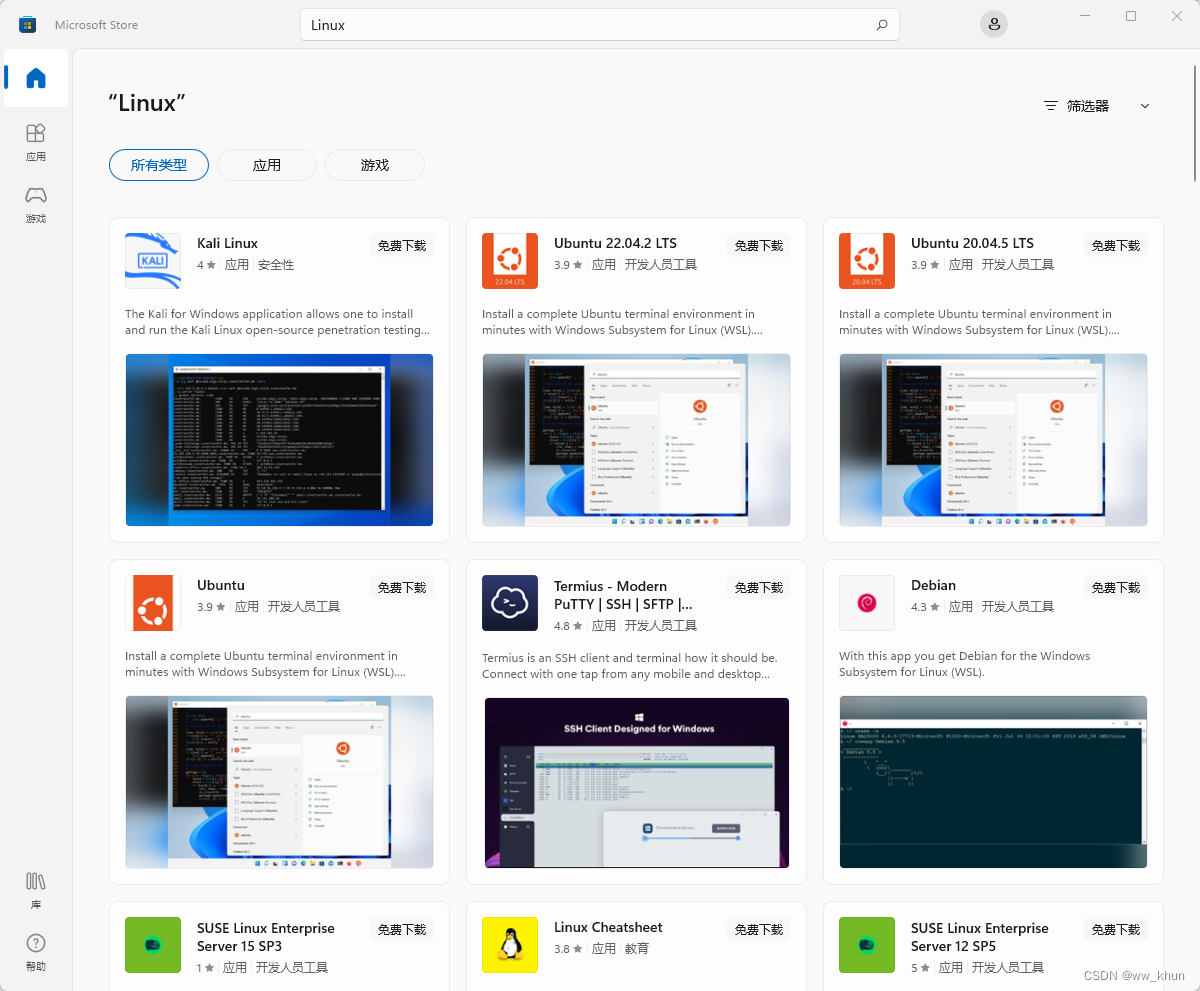The image size is (1200, 991).
Task: Click 免费下载 for plain Ubuntu
Action: click(402, 587)
